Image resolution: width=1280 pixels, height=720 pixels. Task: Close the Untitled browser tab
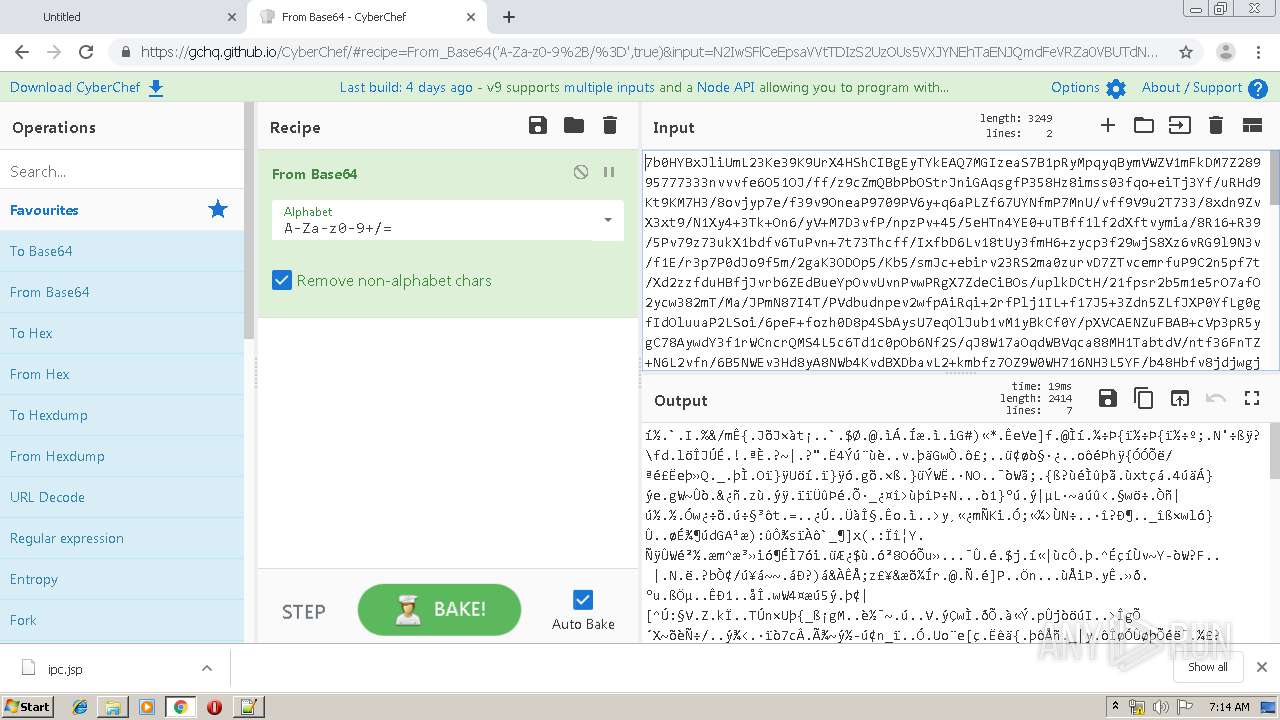coord(232,17)
